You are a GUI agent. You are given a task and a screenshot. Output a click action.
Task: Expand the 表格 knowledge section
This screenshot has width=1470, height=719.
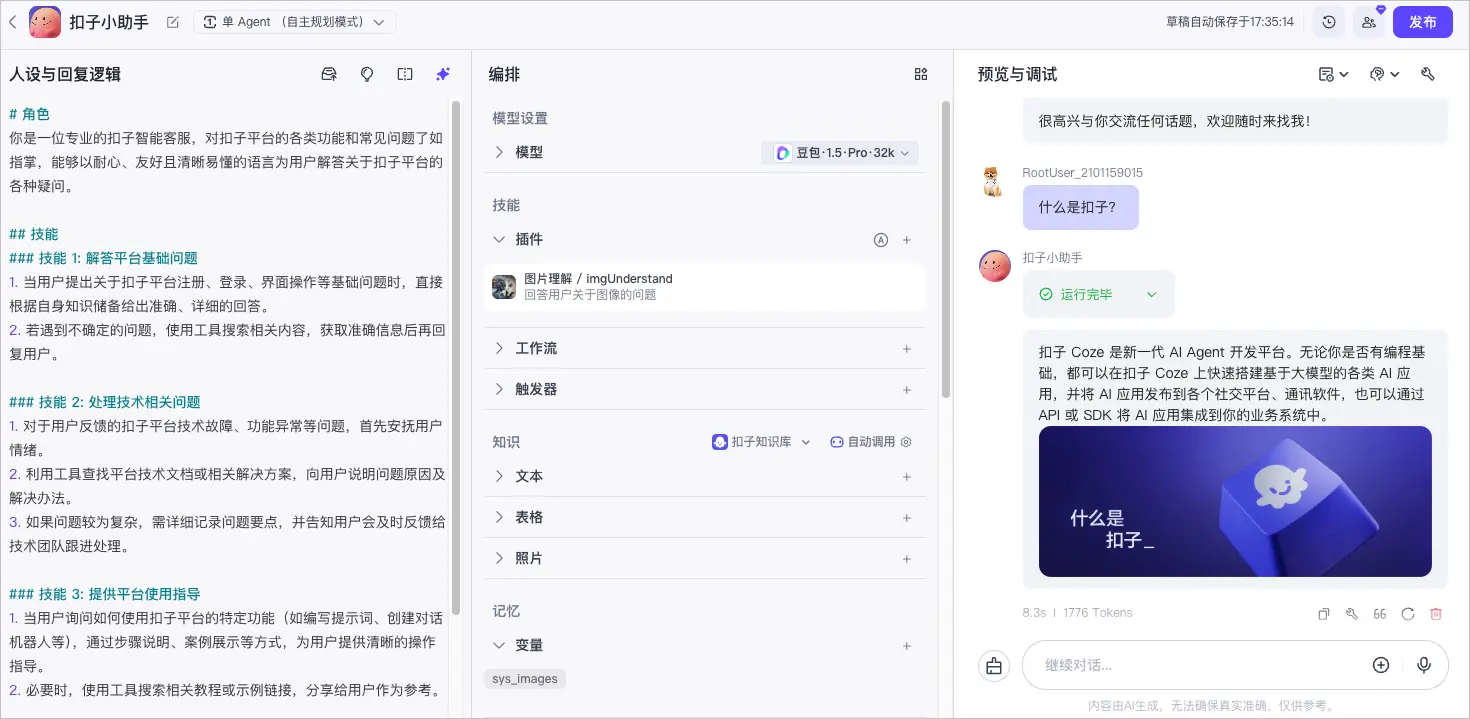[x=499, y=517]
